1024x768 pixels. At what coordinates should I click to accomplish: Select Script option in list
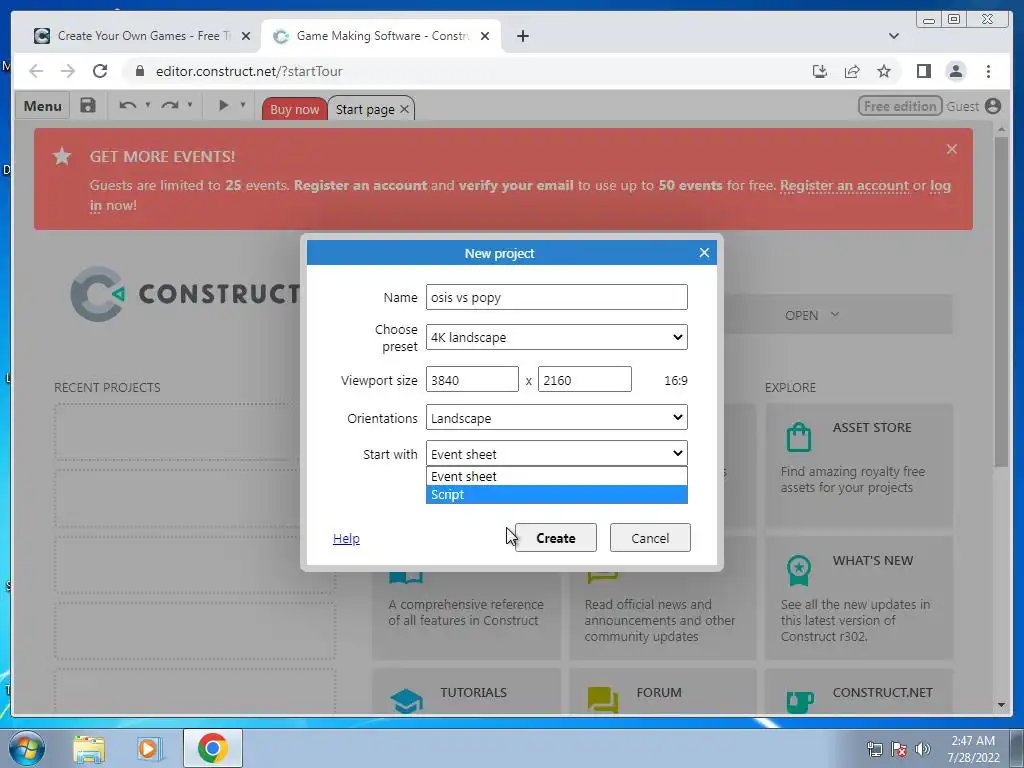(x=556, y=494)
